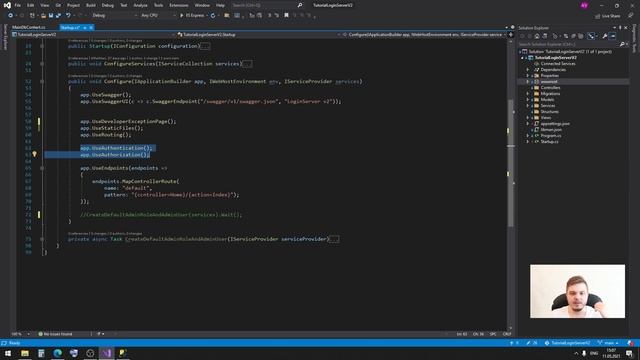Select Connected Services in Solution Explorer
The height and width of the screenshot is (360, 640).
coord(558,64)
